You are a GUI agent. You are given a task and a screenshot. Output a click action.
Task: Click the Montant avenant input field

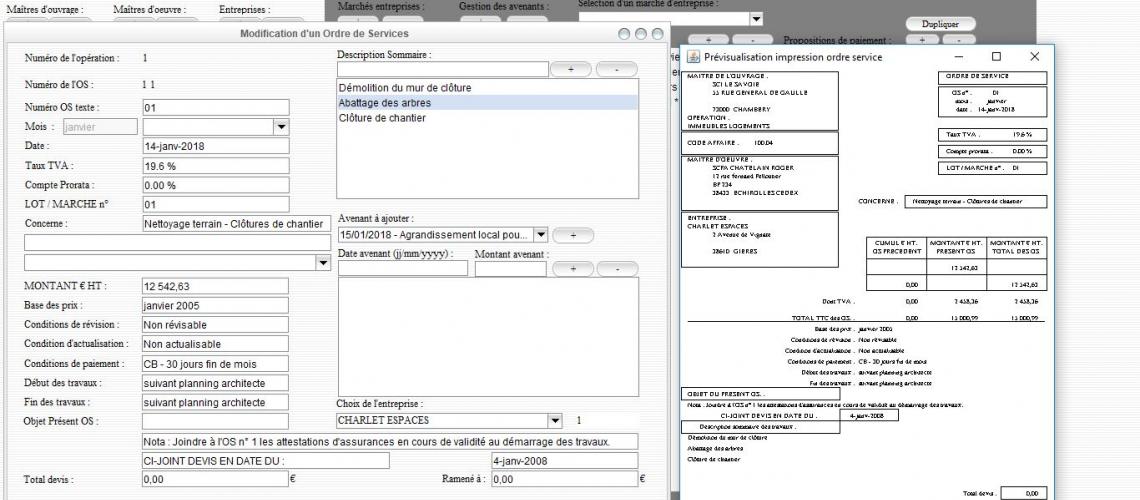[510, 269]
